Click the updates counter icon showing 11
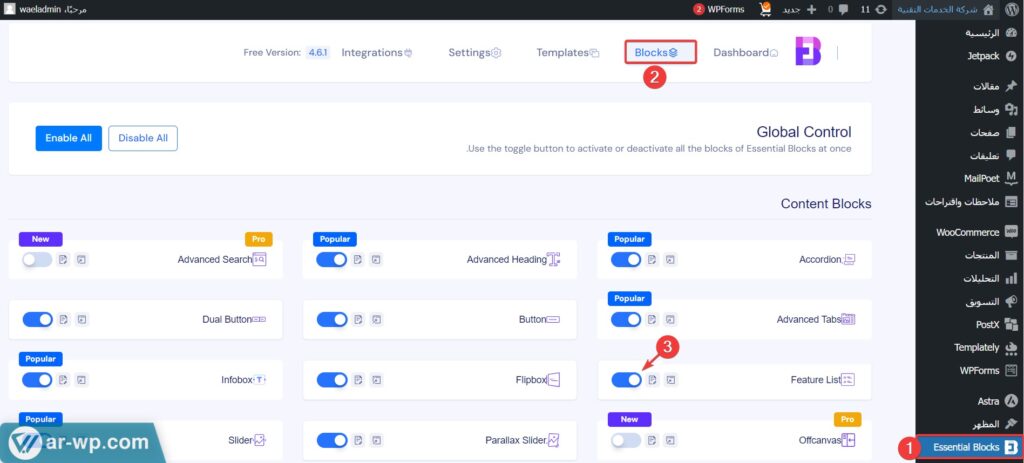Viewport: 1024px width, 463px height. 877,9
